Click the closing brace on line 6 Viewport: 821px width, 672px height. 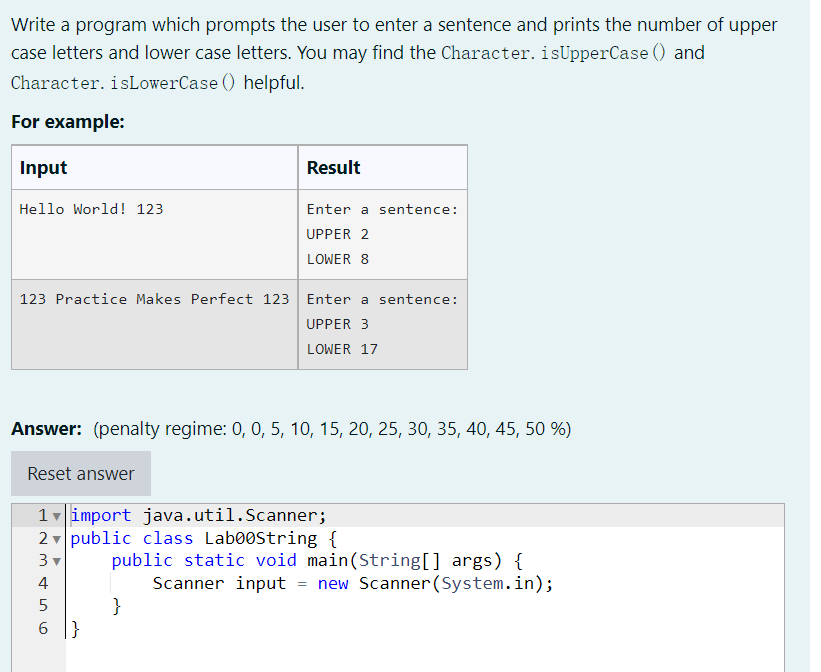tap(75, 627)
